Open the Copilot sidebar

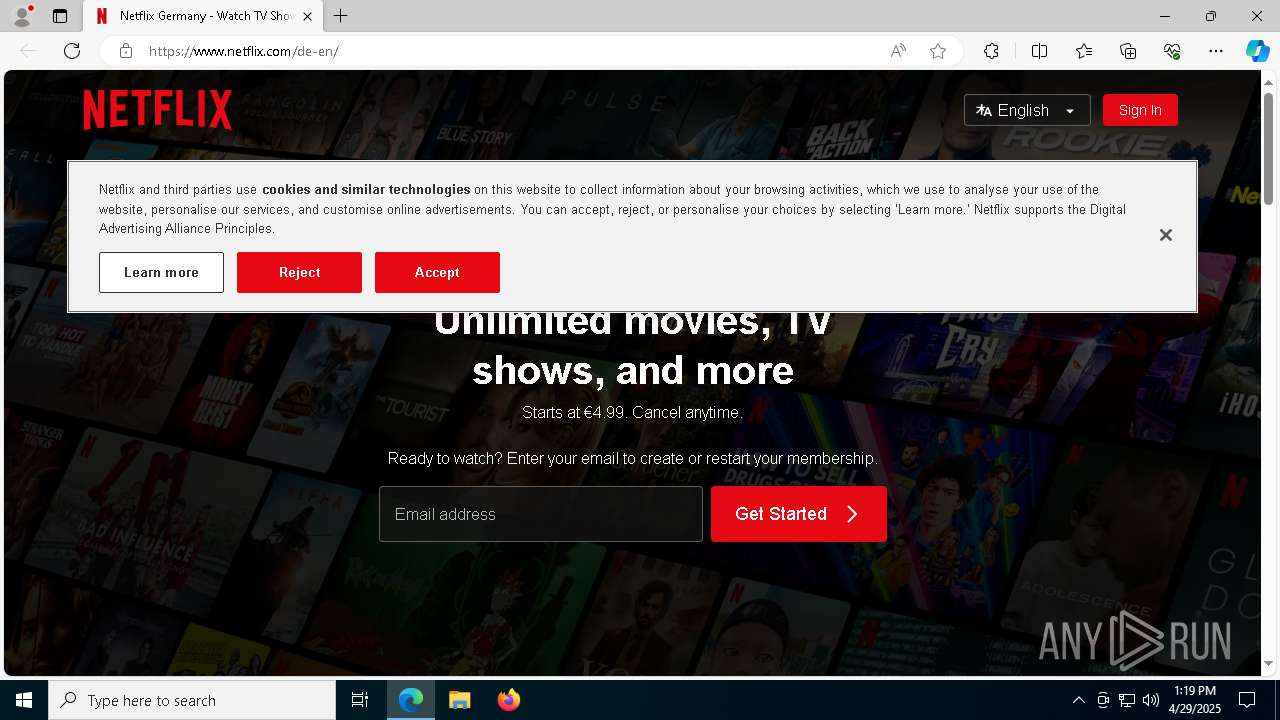pyautogui.click(x=1257, y=51)
